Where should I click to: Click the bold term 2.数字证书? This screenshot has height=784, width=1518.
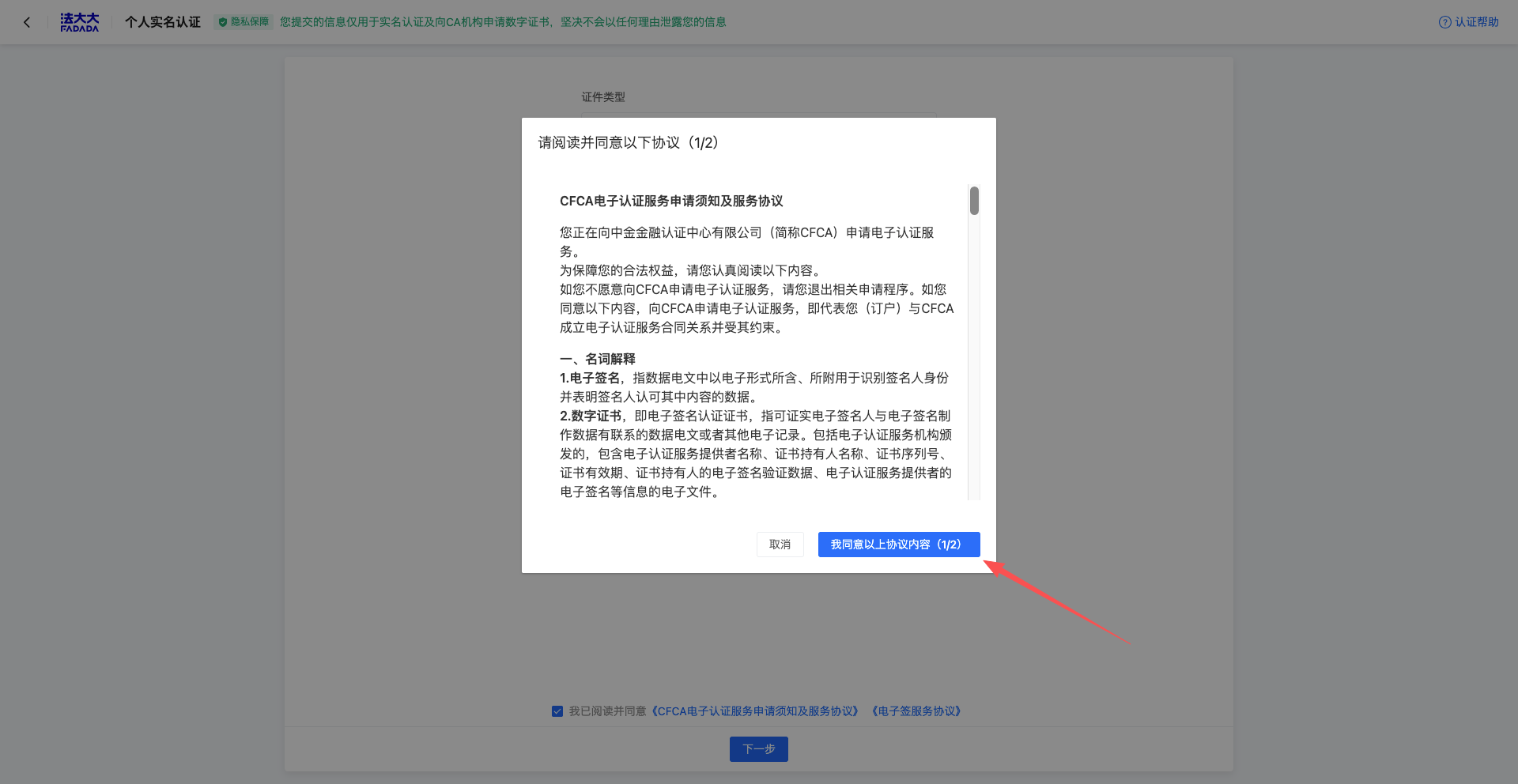click(x=591, y=416)
